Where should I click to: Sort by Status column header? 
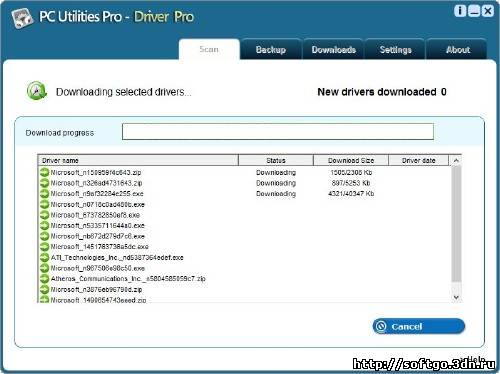(276, 160)
